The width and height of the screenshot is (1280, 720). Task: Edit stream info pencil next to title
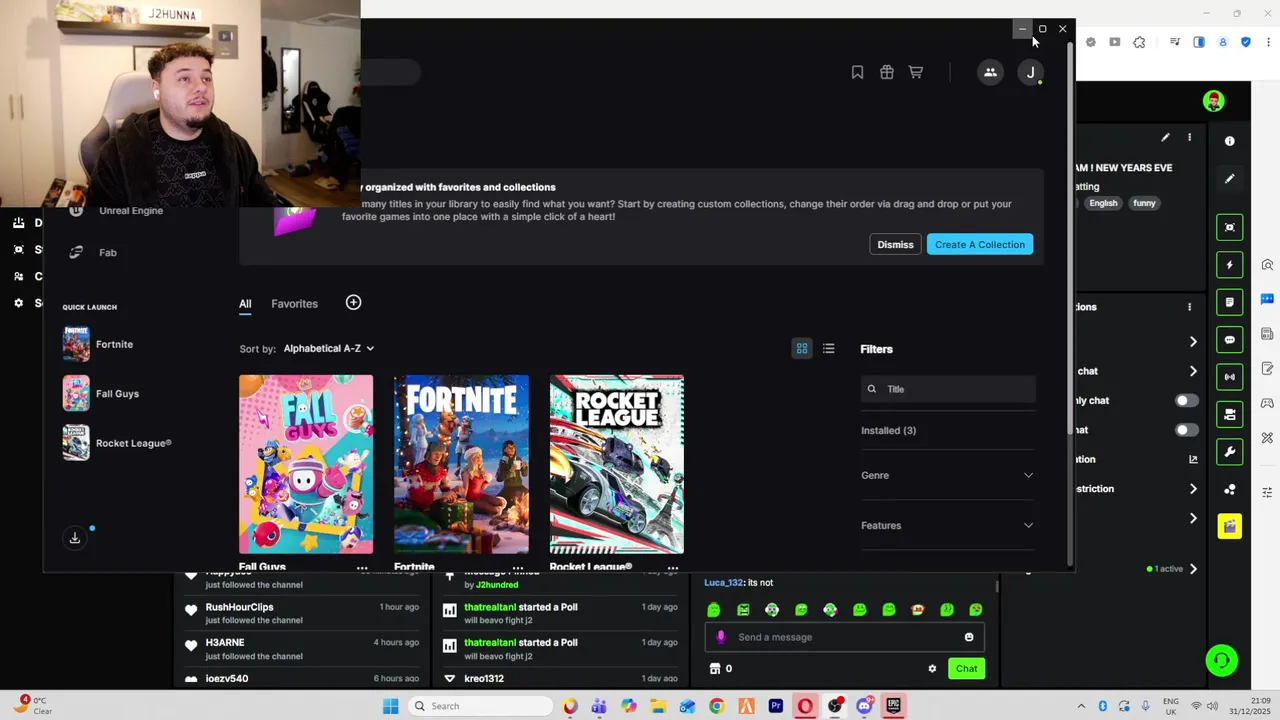[x=1165, y=138]
